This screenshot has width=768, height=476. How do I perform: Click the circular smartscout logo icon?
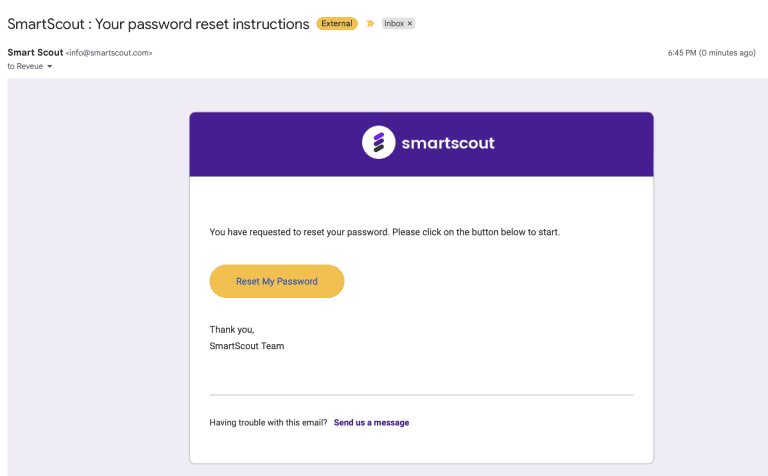[x=378, y=143]
